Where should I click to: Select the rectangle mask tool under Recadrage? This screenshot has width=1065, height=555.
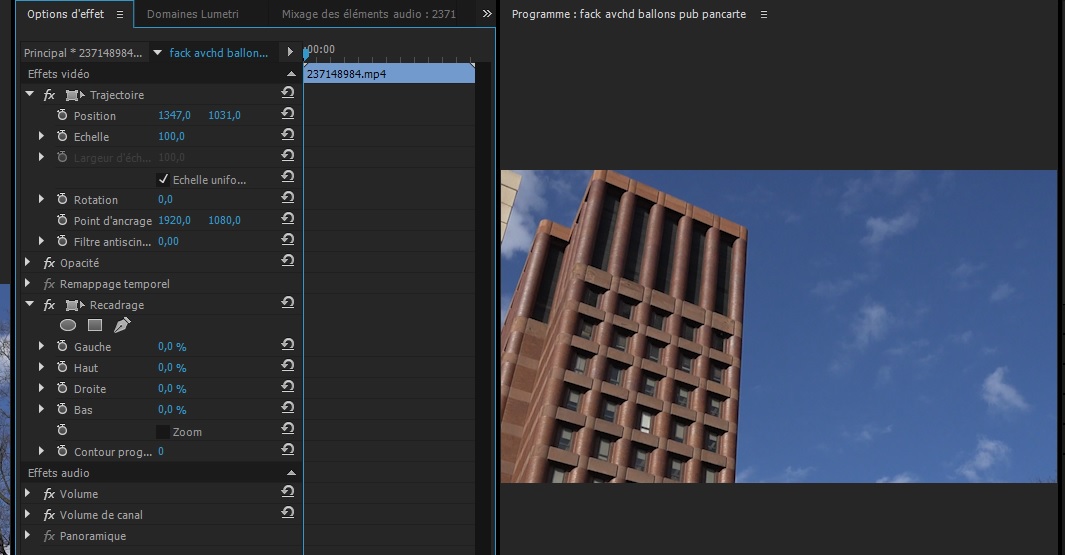(95, 325)
